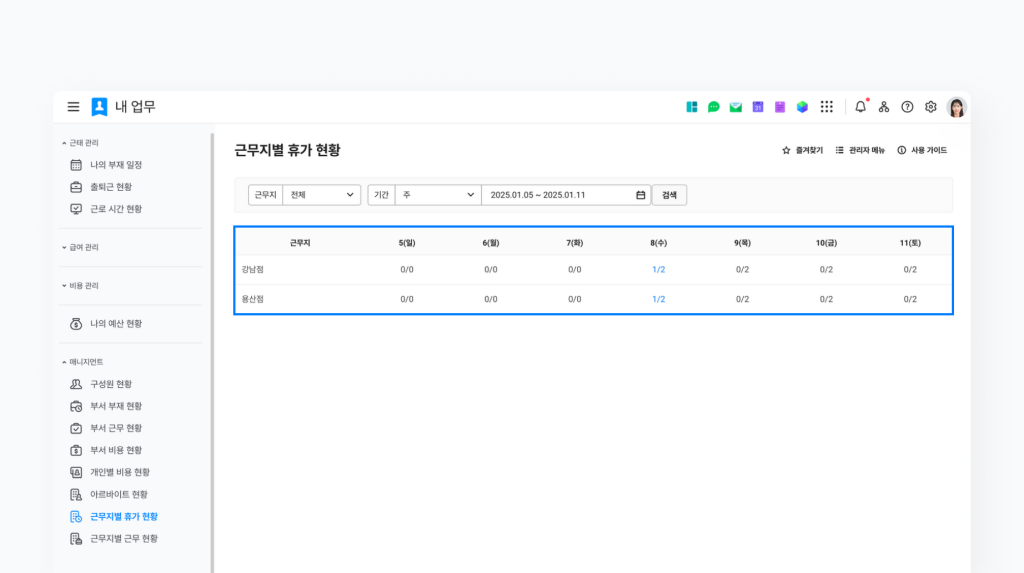Click the 내 업무 blue person logo
The width and height of the screenshot is (1024, 573).
point(99,106)
